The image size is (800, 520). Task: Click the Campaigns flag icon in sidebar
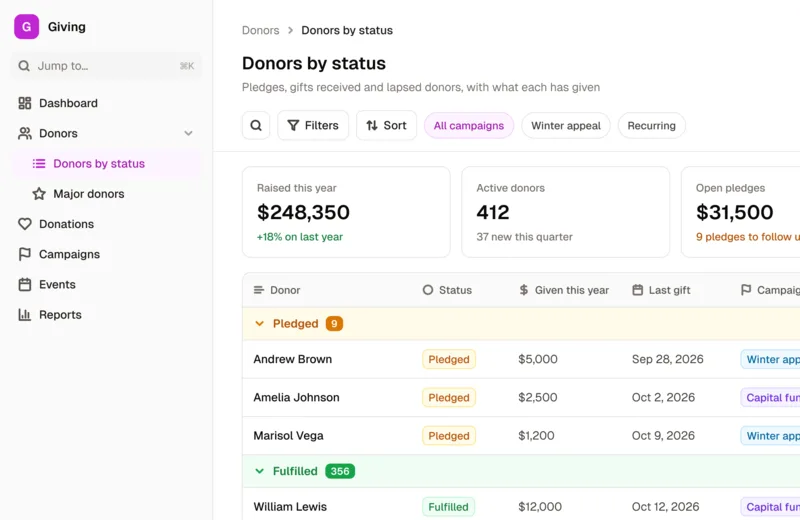pyautogui.click(x=24, y=254)
